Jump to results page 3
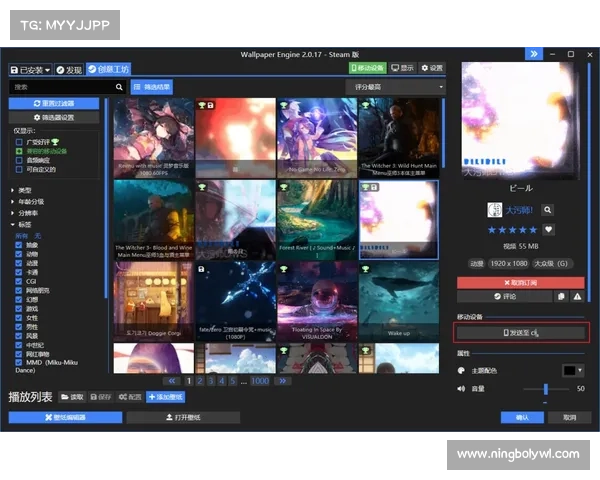600x480 pixels. (210, 381)
